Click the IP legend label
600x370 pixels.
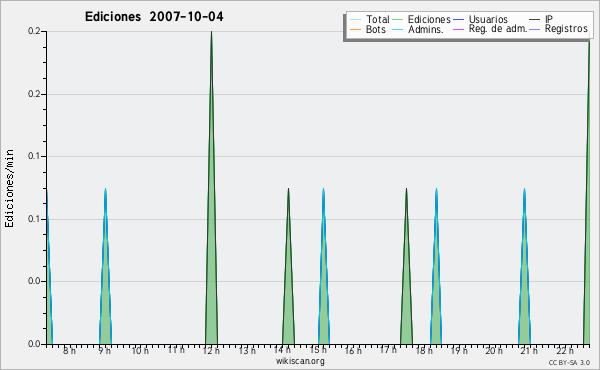click(x=549, y=19)
